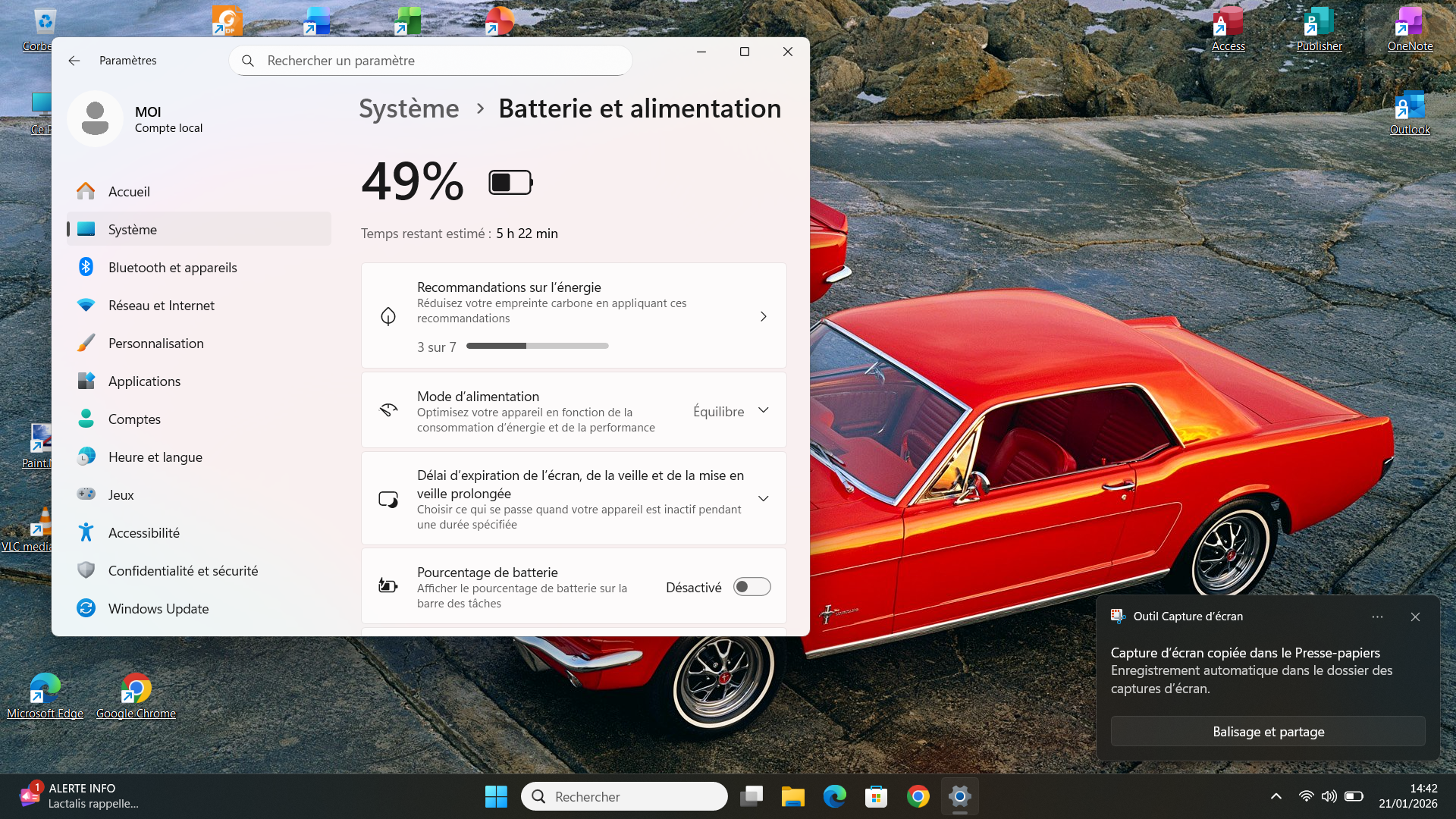Open Réseau et Internet settings
This screenshot has height=819, width=1456.
point(199,305)
